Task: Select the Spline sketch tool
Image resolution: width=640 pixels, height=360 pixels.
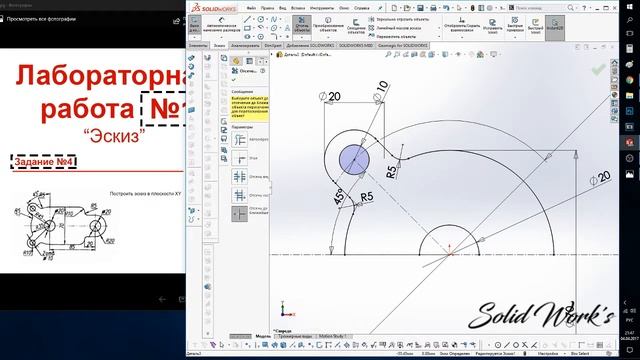Action: [x=274, y=19]
